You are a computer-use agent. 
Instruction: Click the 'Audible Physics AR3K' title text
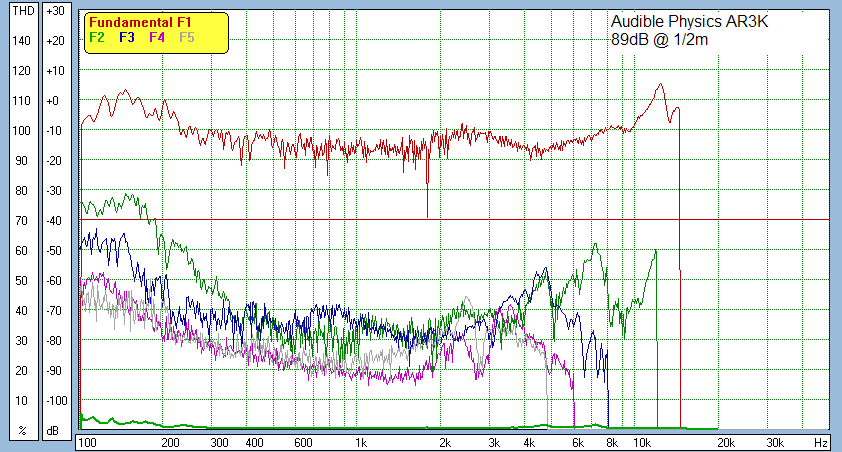click(689, 22)
